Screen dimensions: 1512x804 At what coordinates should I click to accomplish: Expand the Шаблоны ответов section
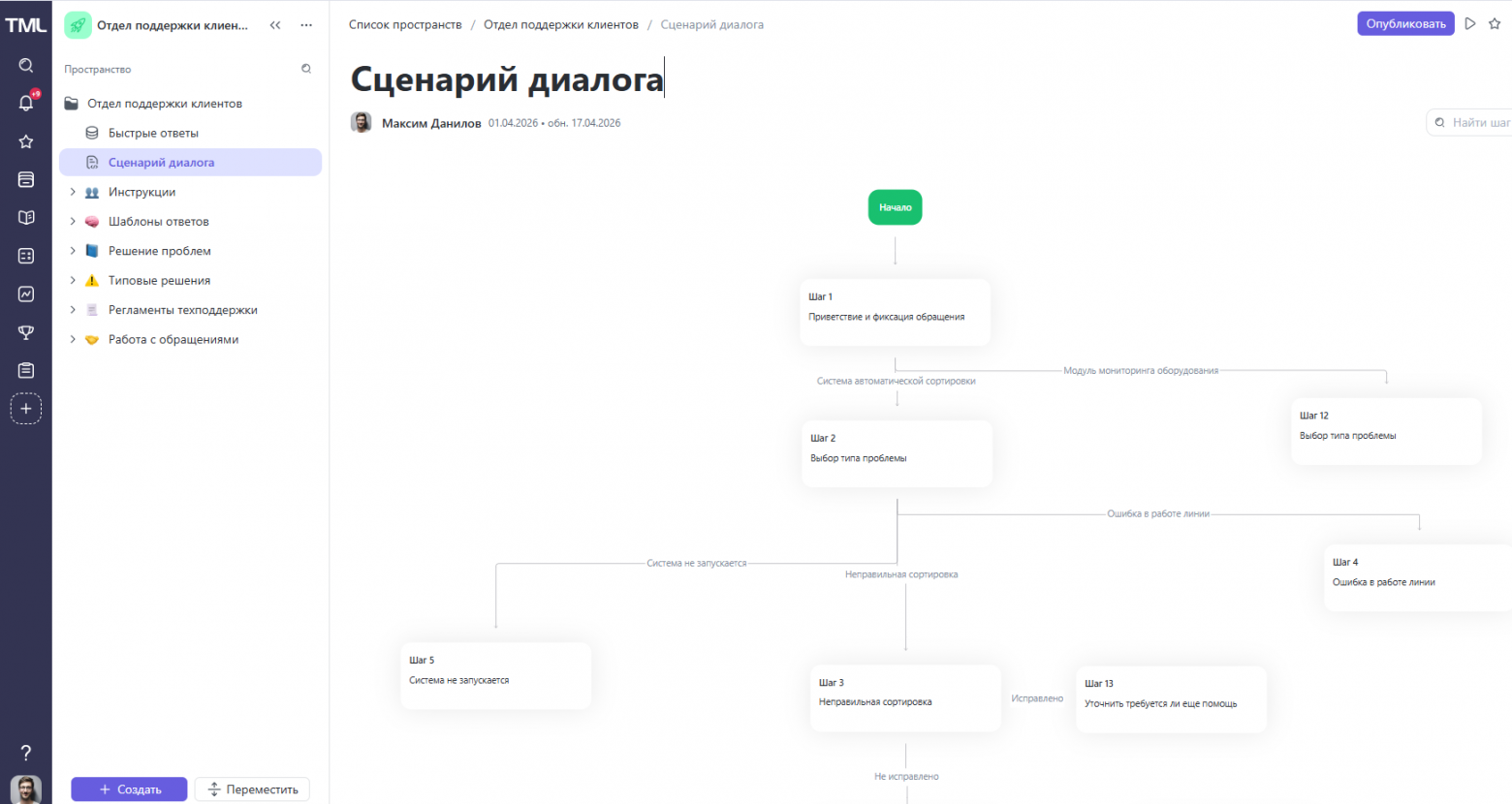[72, 221]
